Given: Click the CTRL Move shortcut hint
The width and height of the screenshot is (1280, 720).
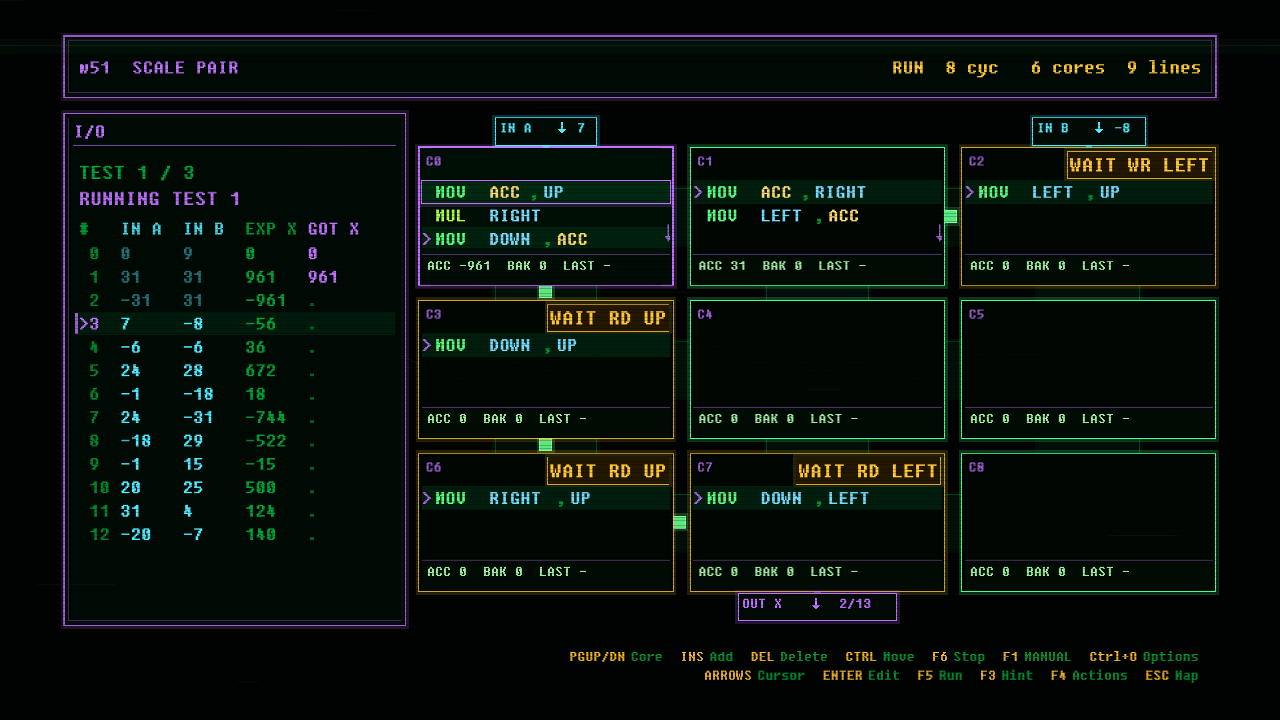Looking at the screenshot, I should point(880,657).
